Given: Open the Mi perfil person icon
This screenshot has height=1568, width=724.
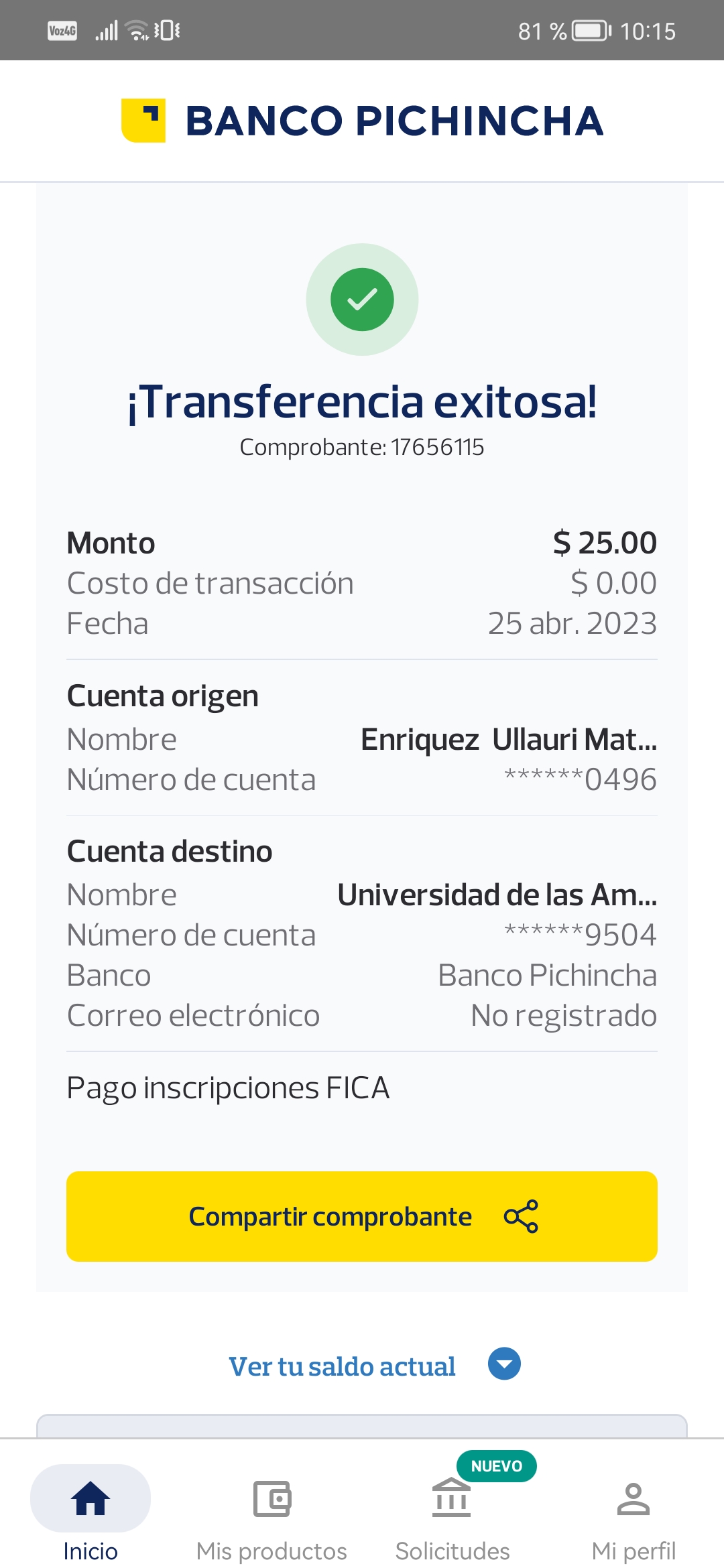Looking at the screenshot, I should point(633,1499).
